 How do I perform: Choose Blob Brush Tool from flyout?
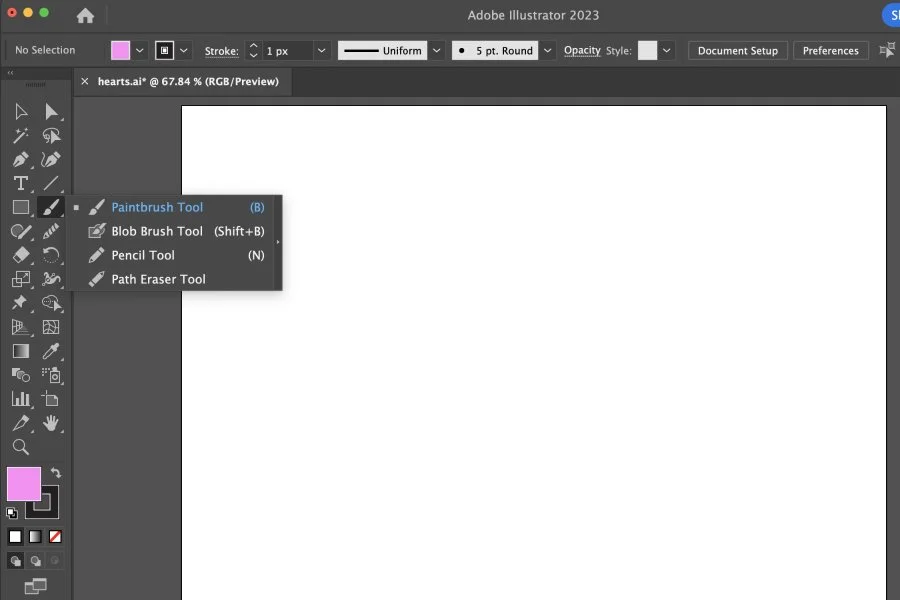click(x=170, y=231)
